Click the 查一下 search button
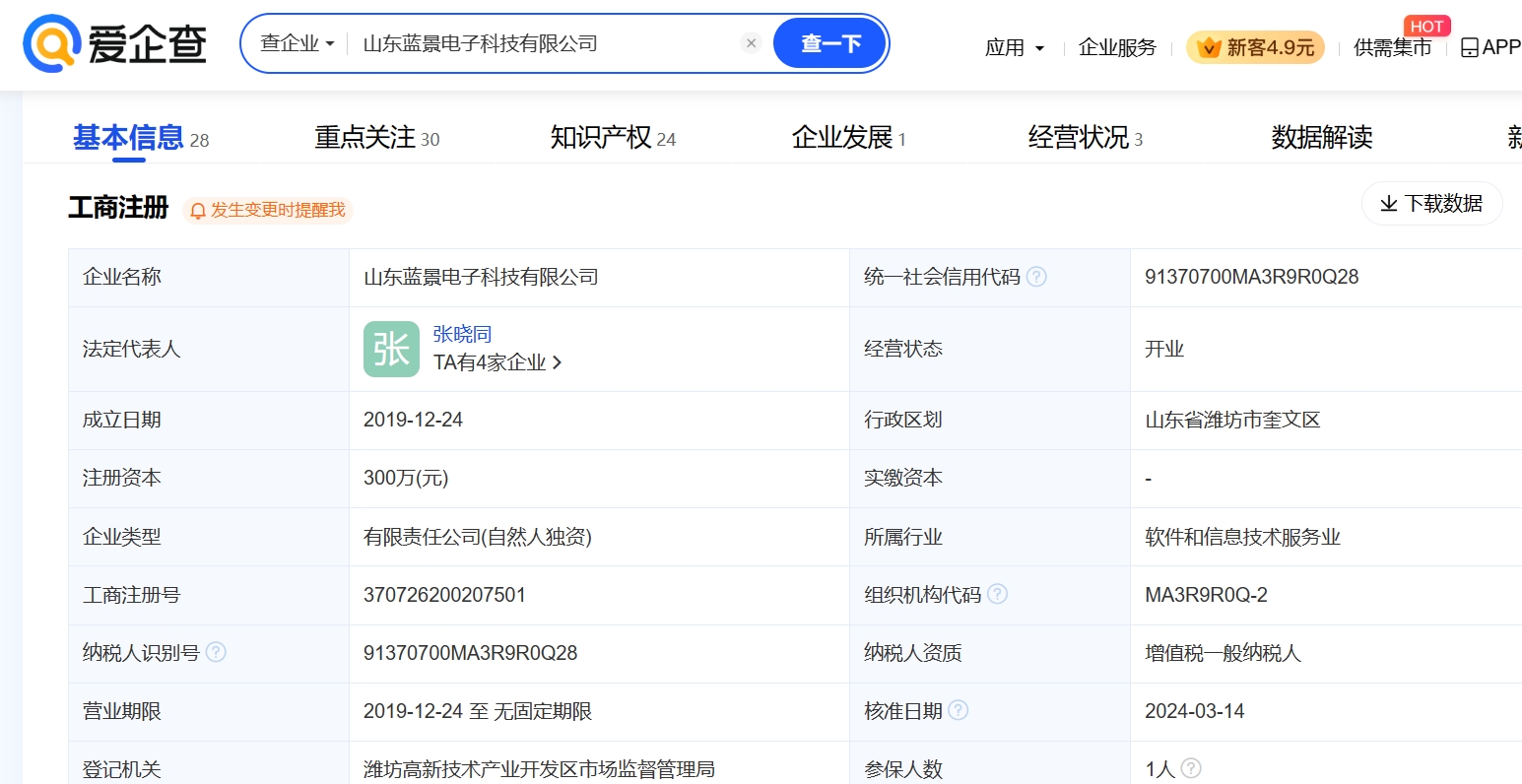This screenshot has height=784, width=1522. point(829,43)
